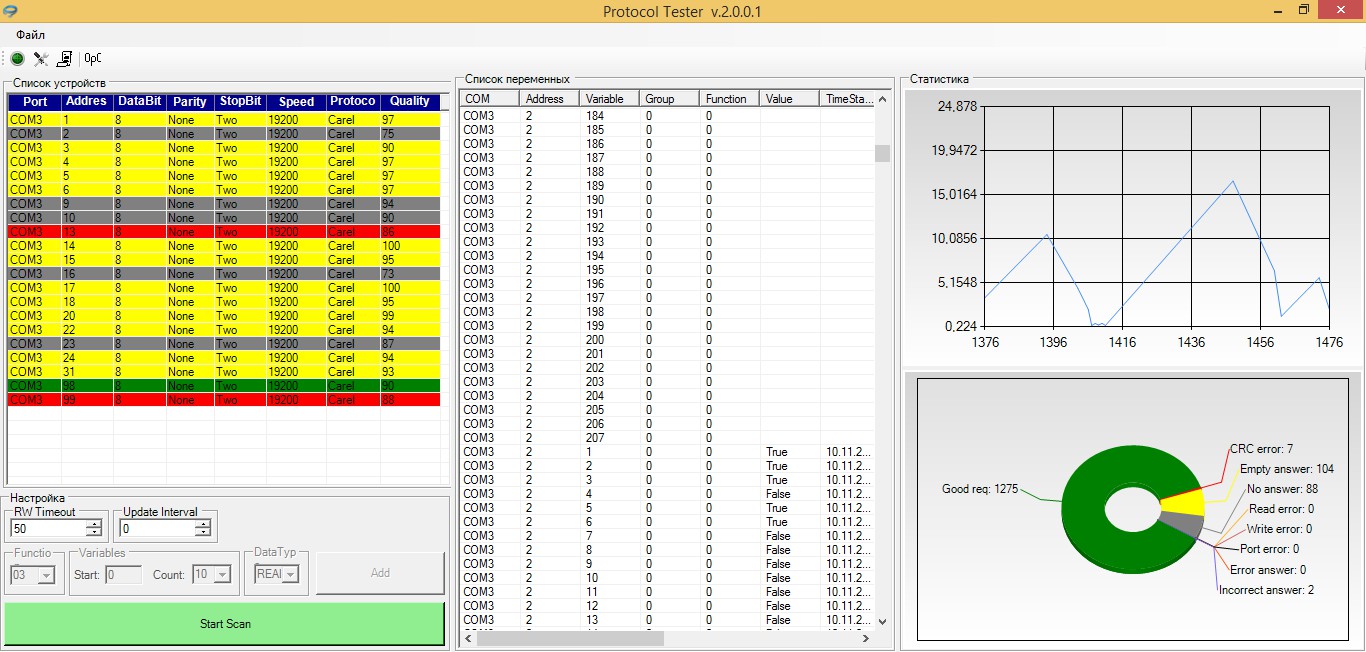Click the left arrow of variables horizontal scrollbar
Screen dimensions: 1366x652
click(468, 639)
